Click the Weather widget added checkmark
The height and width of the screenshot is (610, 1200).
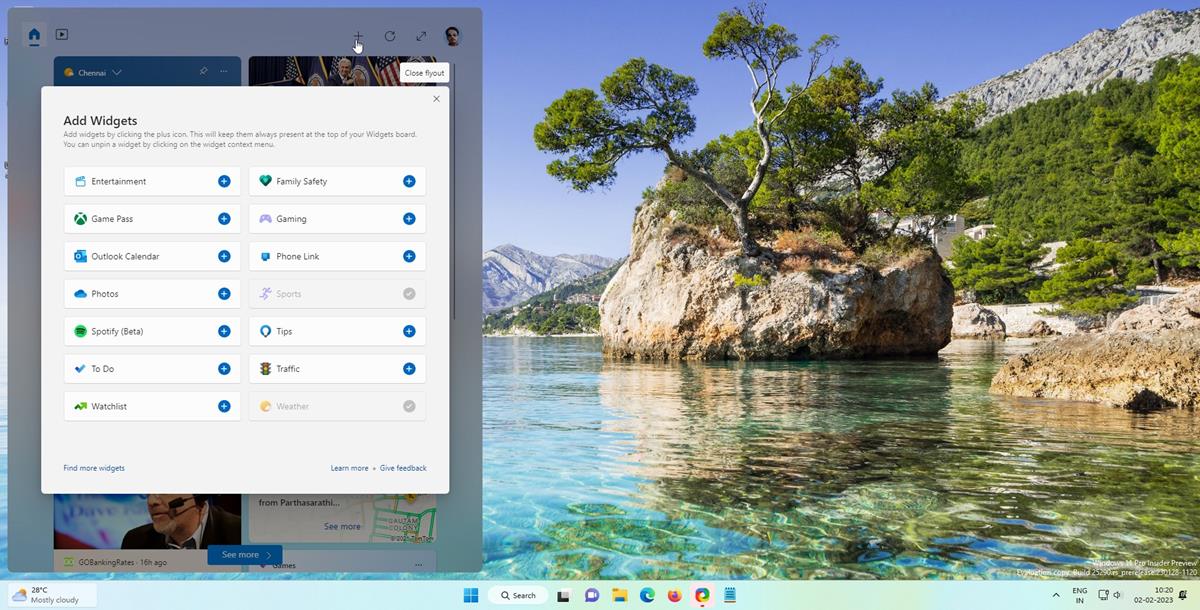coord(409,406)
